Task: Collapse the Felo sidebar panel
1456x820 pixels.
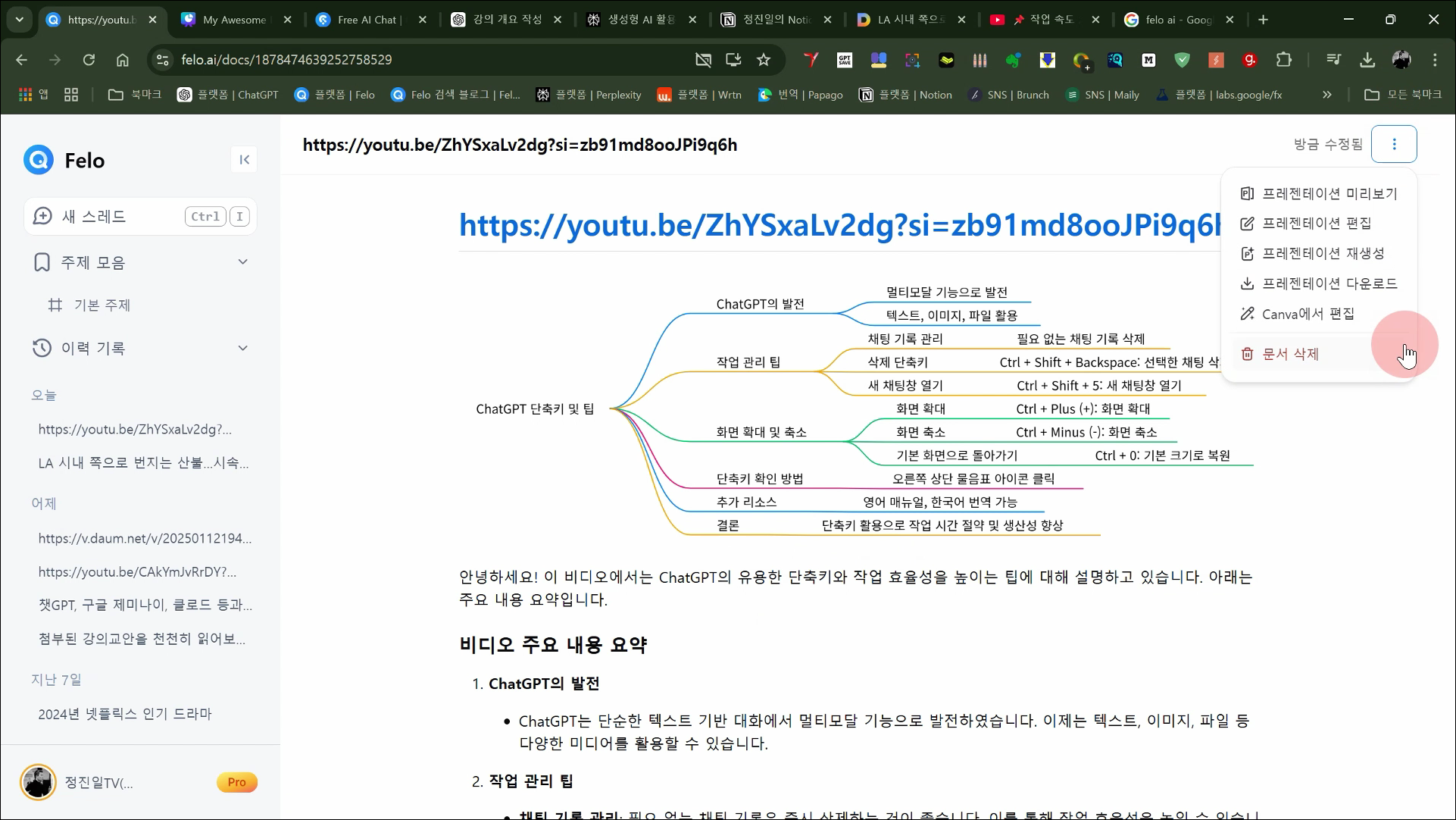Action: [244, 159]
